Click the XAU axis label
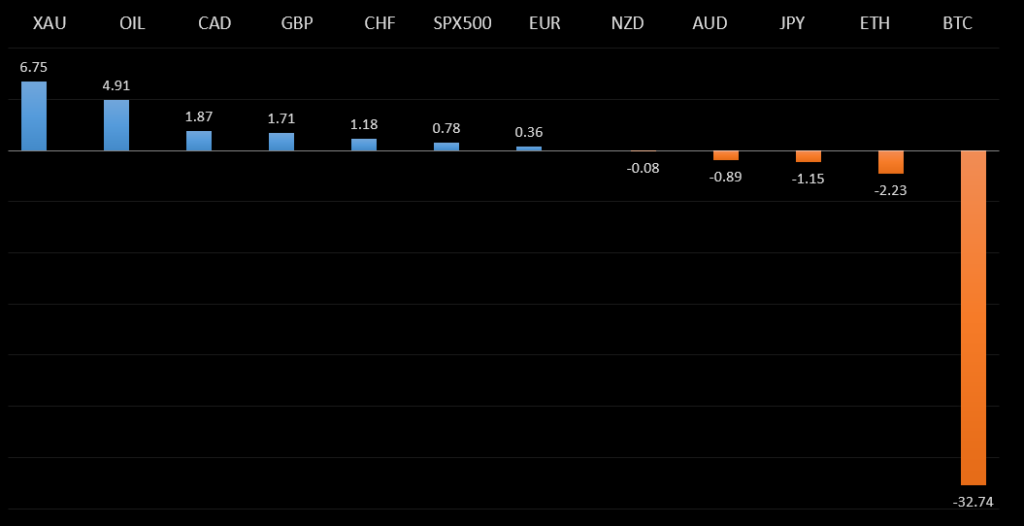 click(50, 23)
